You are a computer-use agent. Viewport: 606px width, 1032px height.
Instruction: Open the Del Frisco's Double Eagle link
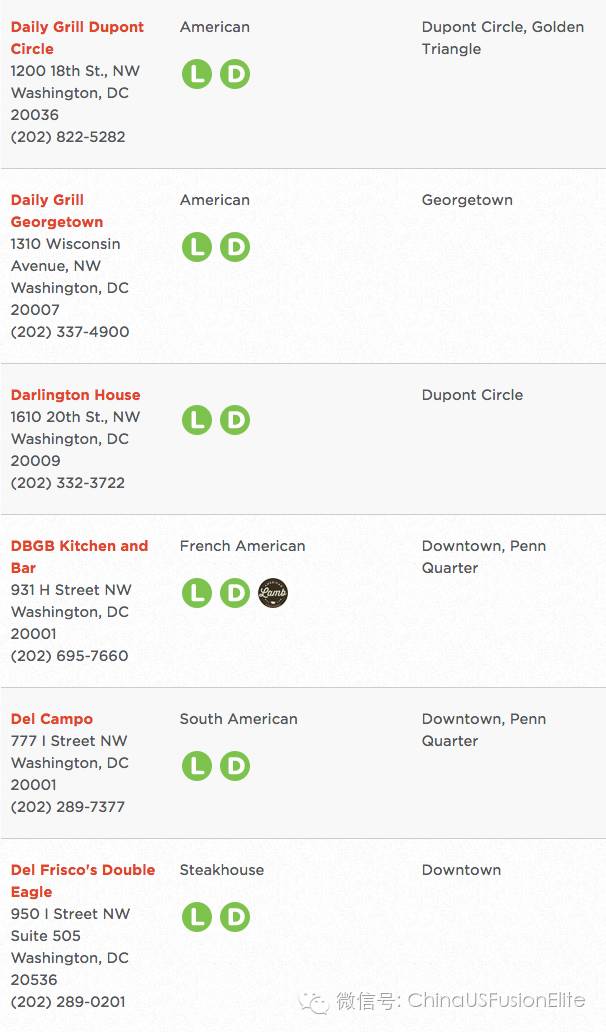(83, 881)
